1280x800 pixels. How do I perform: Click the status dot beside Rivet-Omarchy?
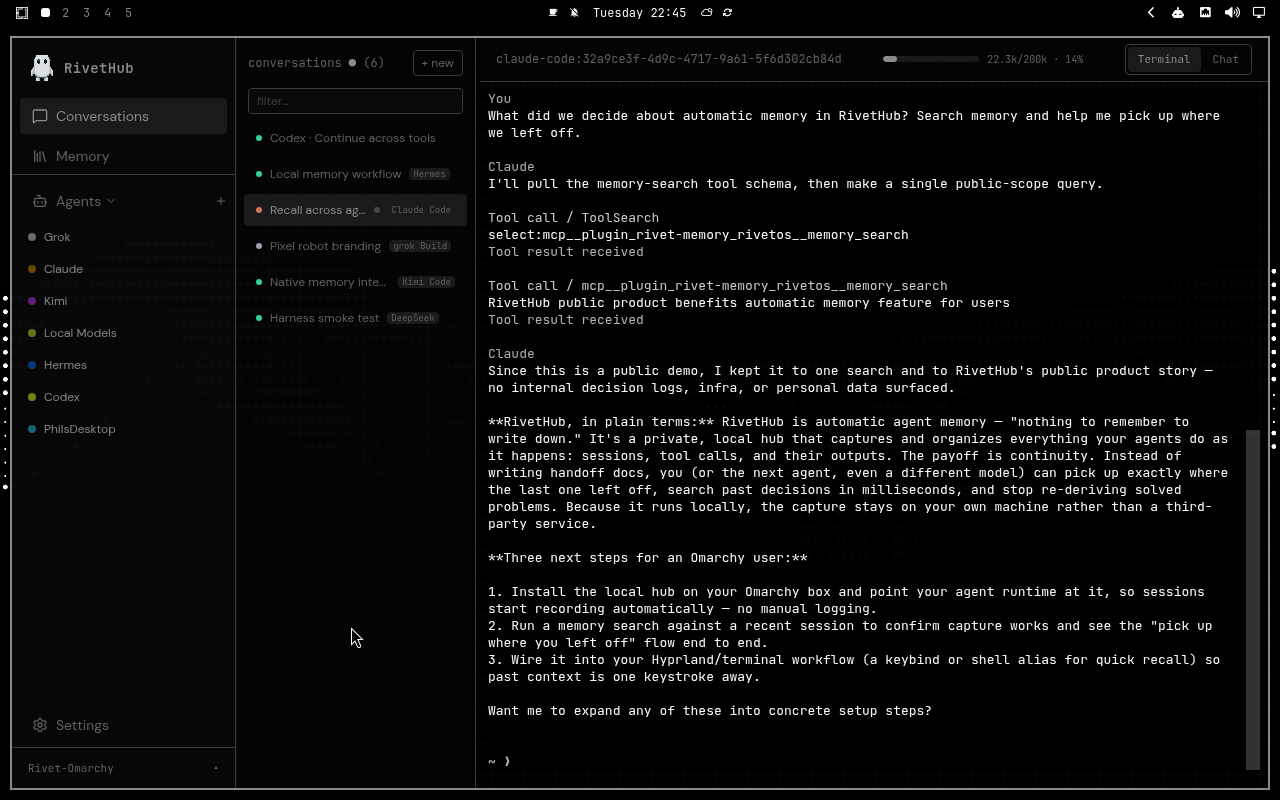click(x=216, y=768)
